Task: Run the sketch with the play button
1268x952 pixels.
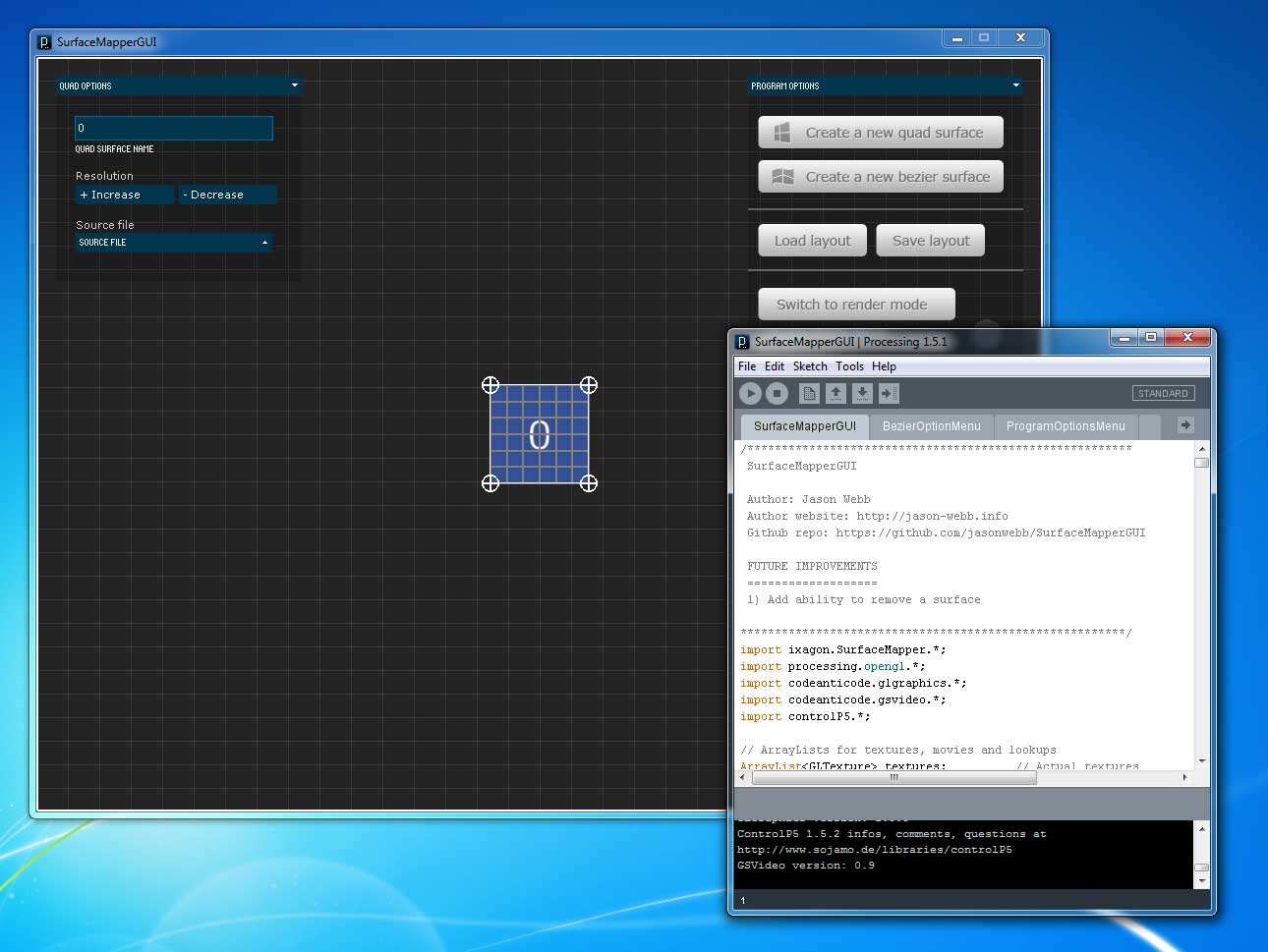Action: point(750,393)
